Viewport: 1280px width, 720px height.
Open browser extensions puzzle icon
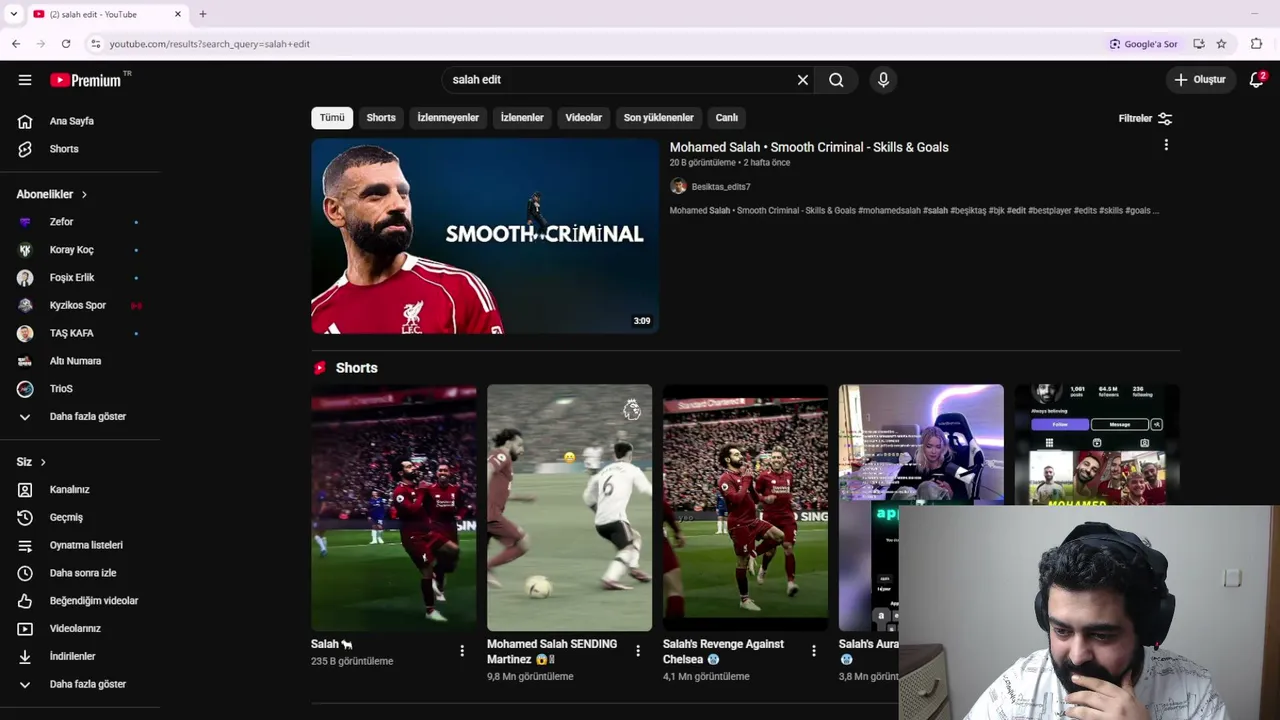1256,44
